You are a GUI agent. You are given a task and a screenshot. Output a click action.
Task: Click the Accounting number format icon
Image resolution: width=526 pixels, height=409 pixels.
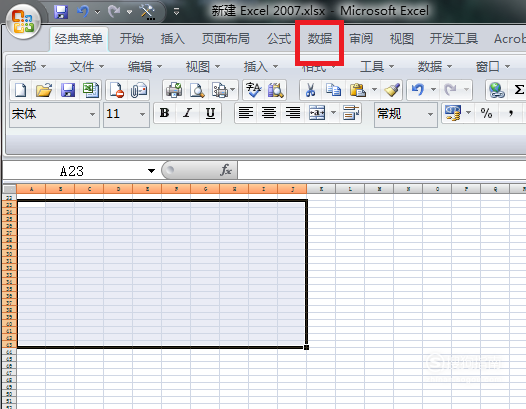[453, 113]
